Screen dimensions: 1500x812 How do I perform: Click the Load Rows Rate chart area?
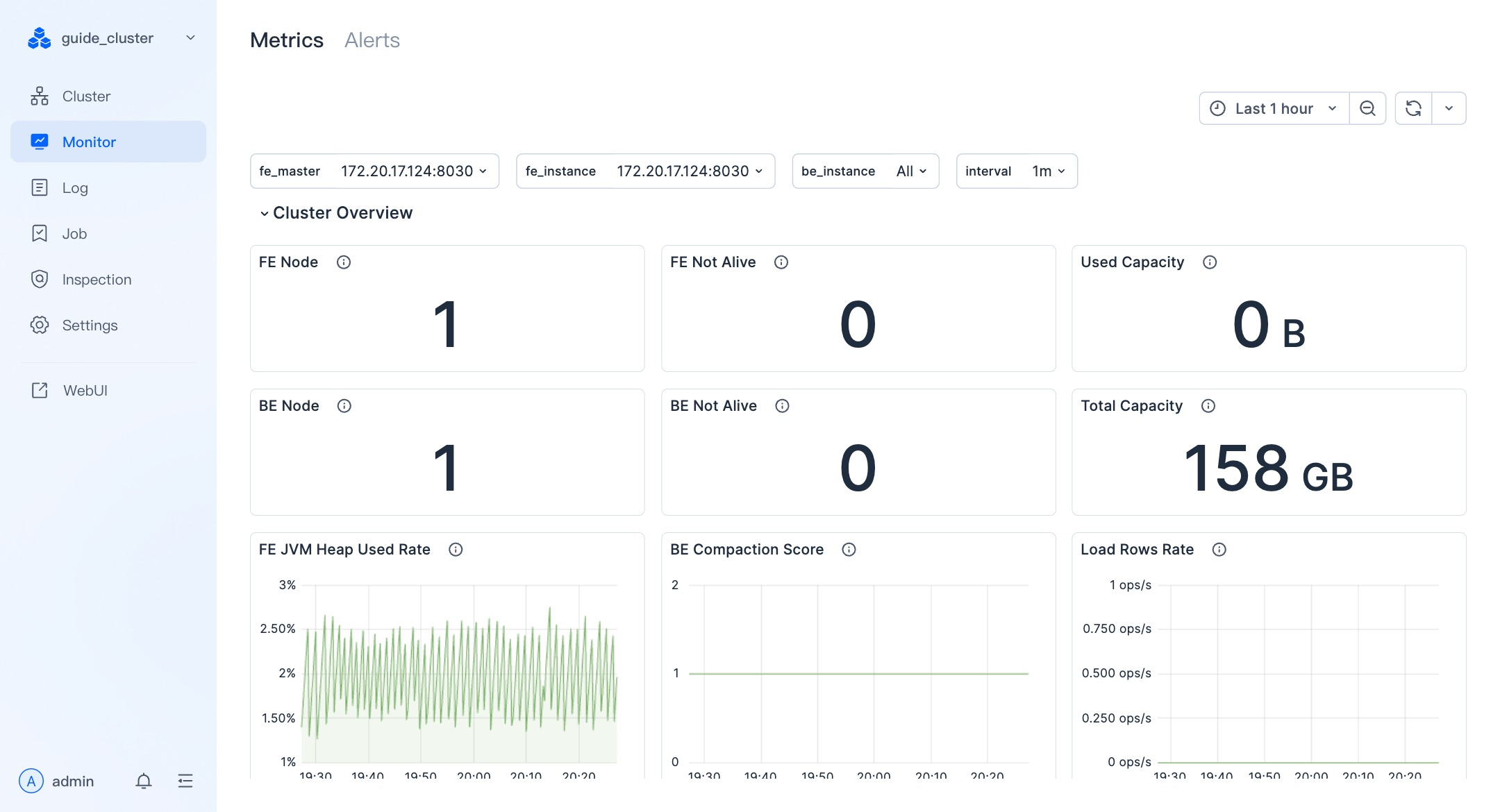1299,674
